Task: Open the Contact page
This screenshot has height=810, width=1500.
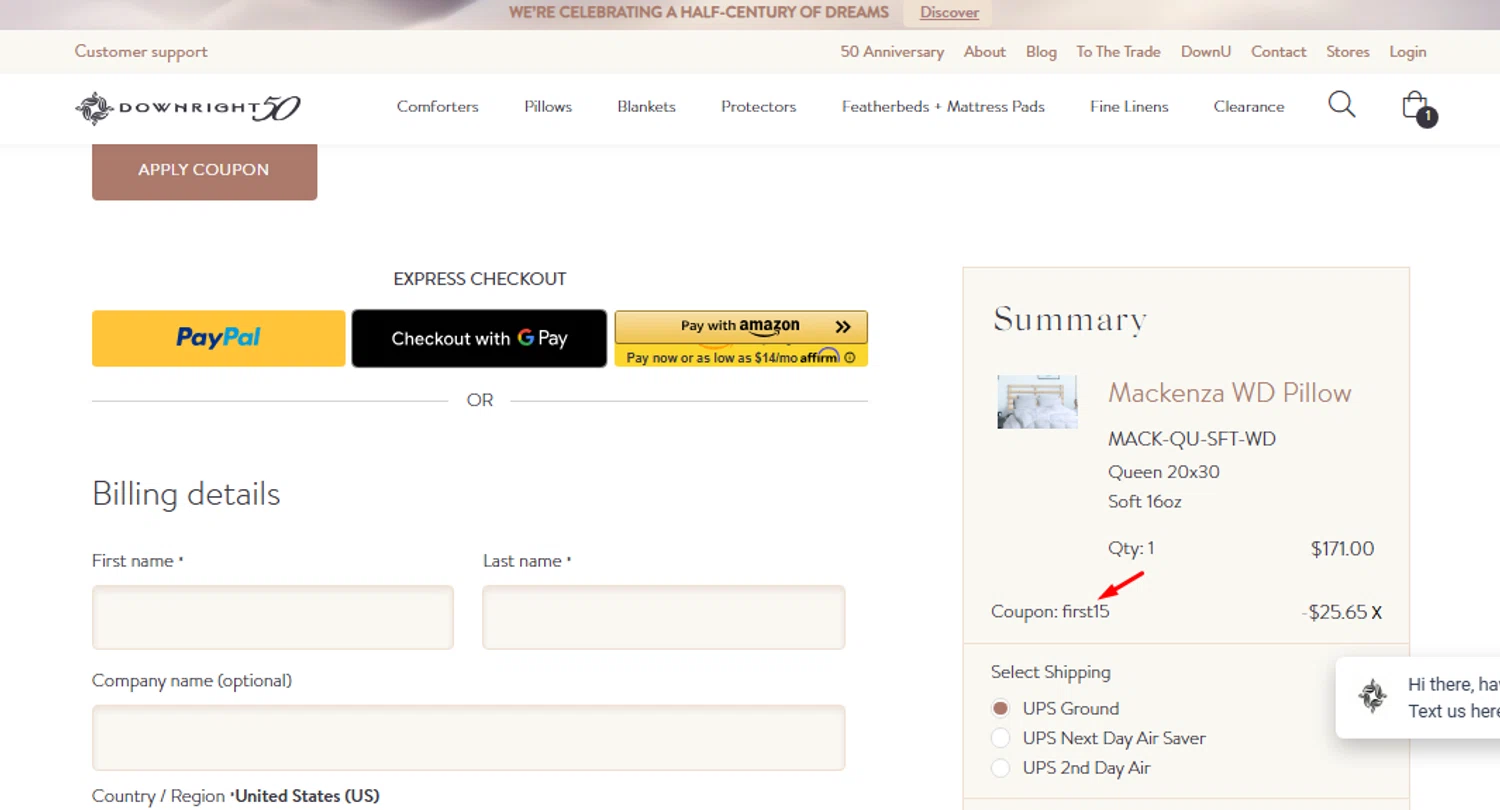Action: (1278, 51)
